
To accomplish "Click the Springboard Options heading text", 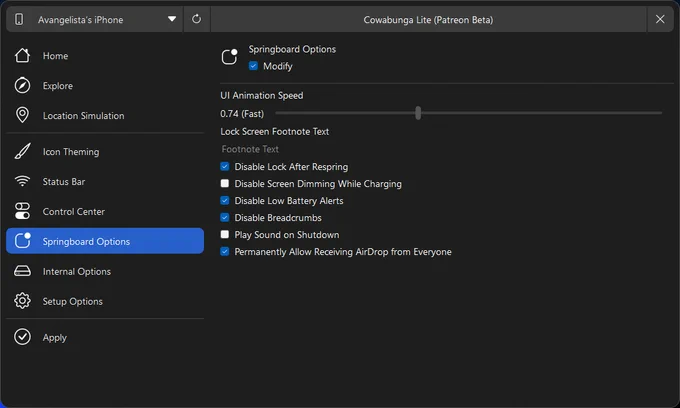I will pyautogui.click(x=292, y=49).
